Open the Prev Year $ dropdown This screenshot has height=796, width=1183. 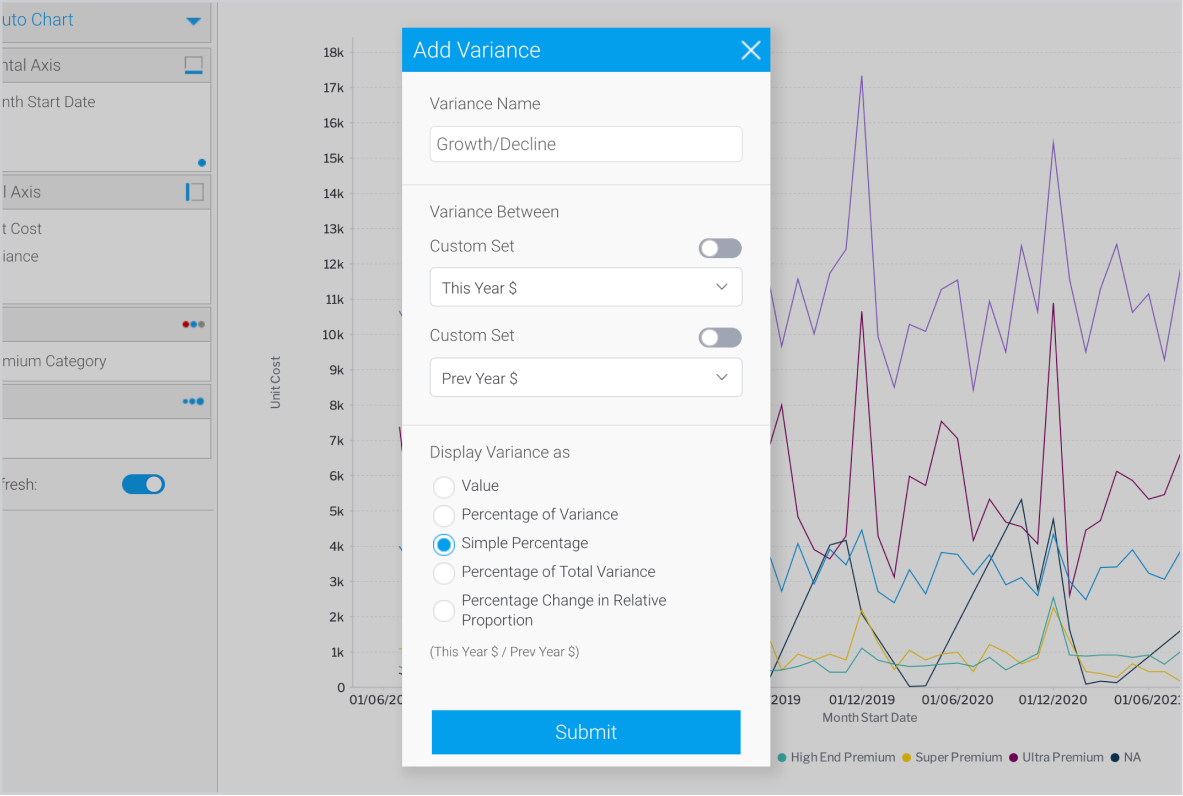click(586, 378)
